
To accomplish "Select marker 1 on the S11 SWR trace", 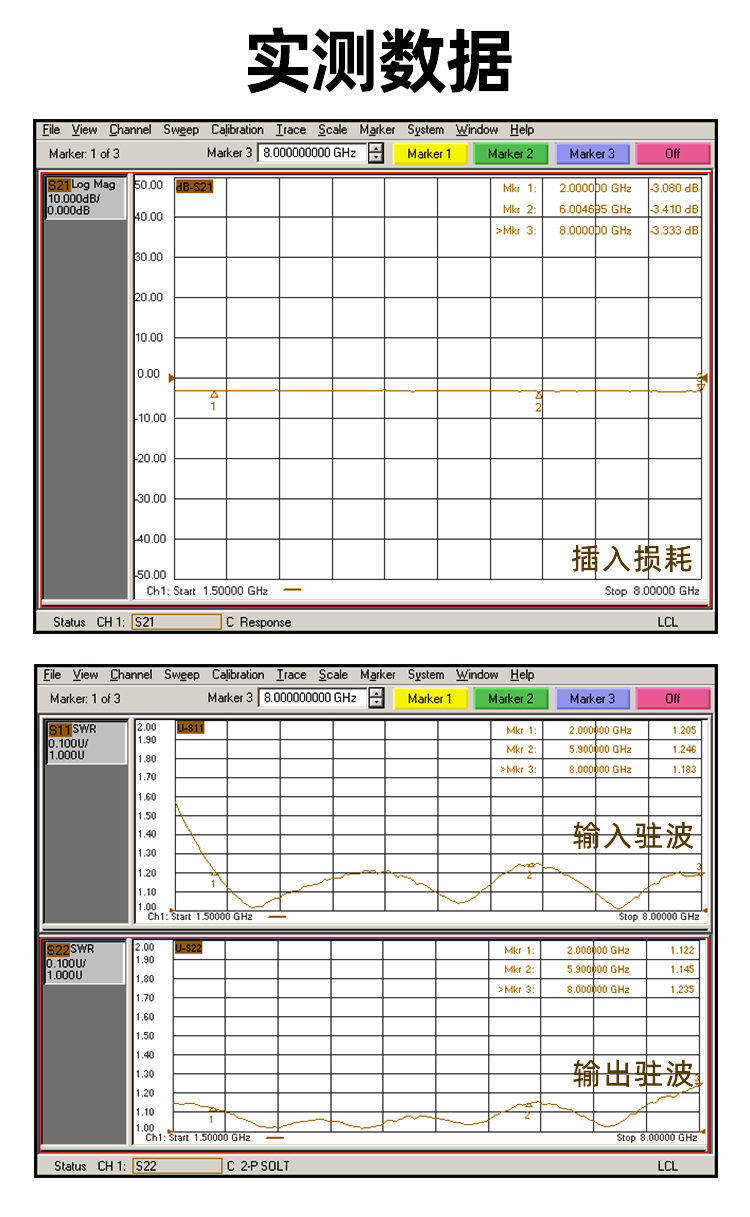I will pyautogui.click(x=214, y=875).
